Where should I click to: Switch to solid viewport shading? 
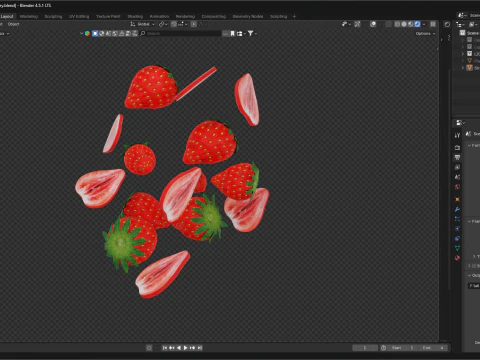coord(404,24)
